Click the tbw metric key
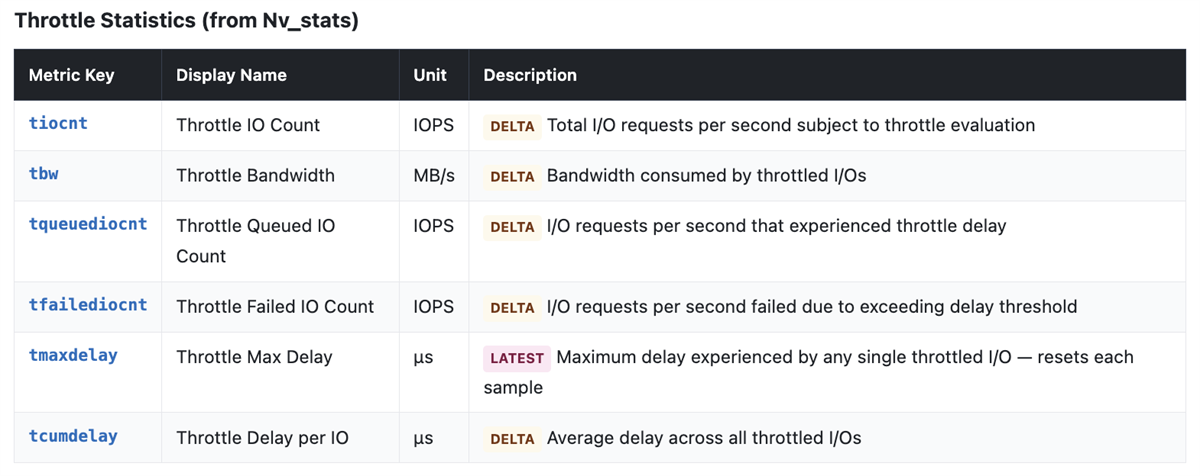This screenshot has width=1200, height=476. (44, 173)
